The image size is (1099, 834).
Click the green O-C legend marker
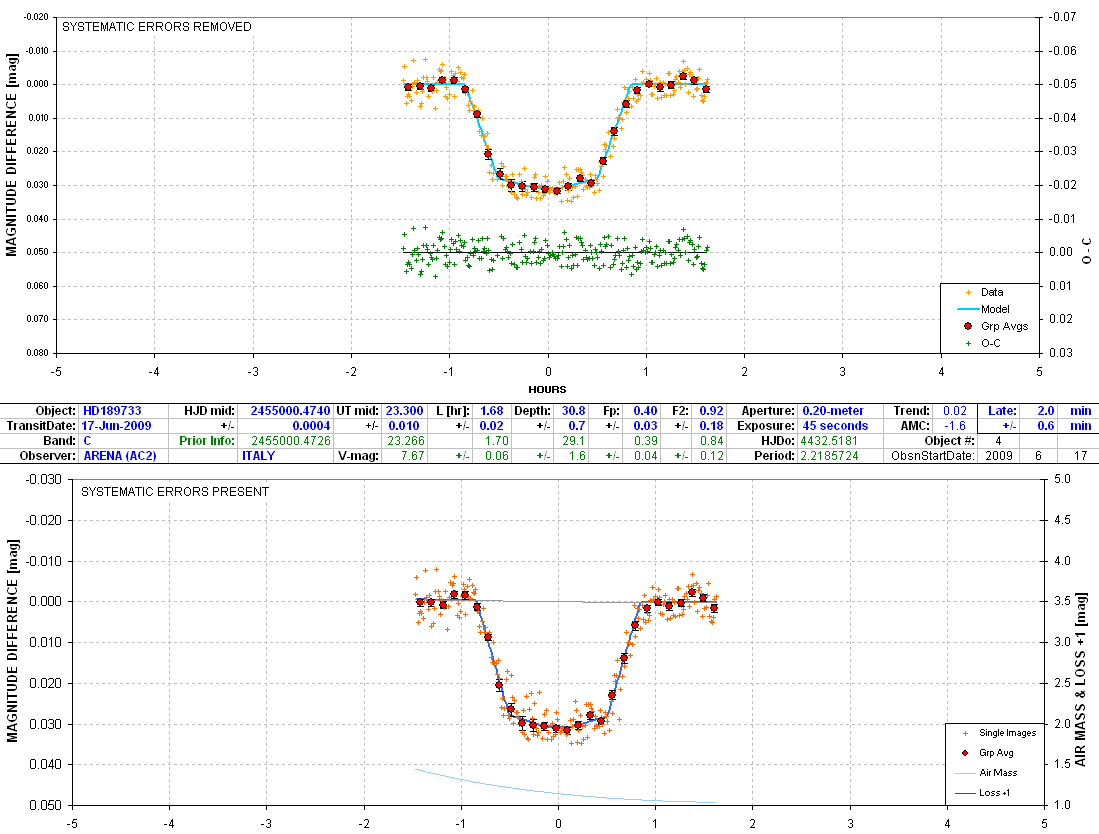[x=967, y=343]
